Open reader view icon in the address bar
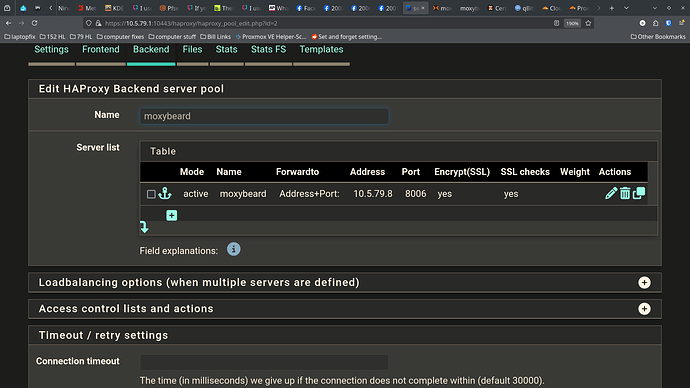The image size is (690, 388). point(556,23)
